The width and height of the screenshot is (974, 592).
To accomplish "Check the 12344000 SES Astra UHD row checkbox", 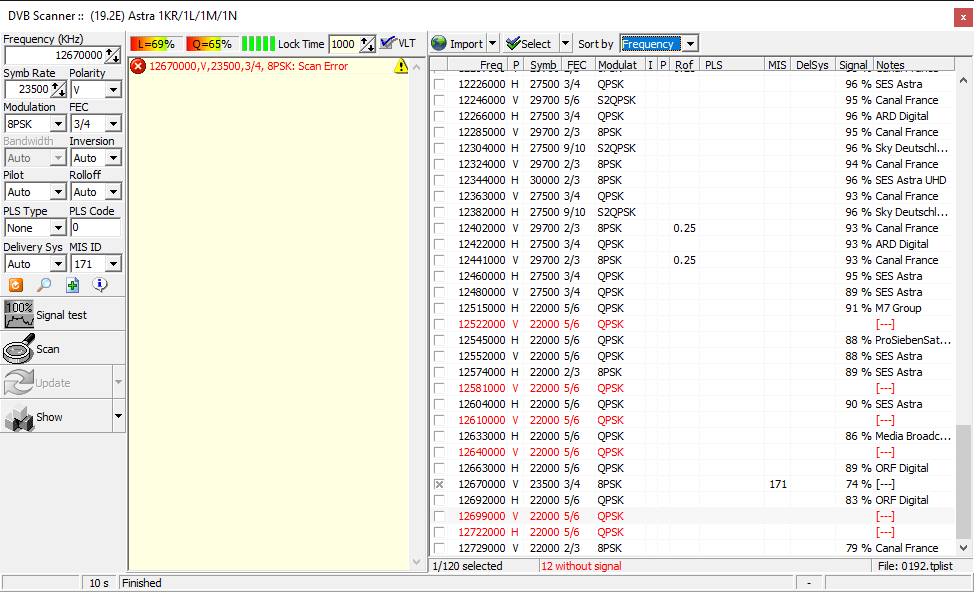I will click(439, 180).
